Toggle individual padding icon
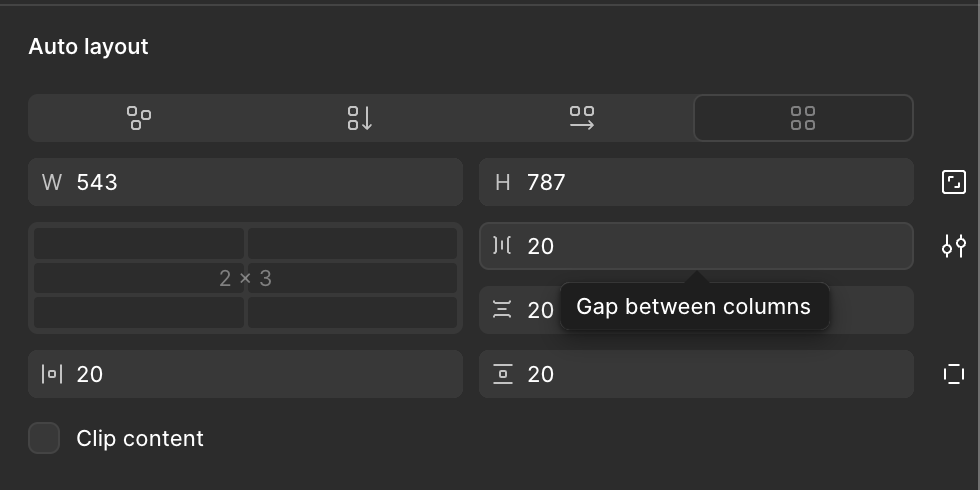This screenshot has width=980, height=490. click(x=954, y=374)
